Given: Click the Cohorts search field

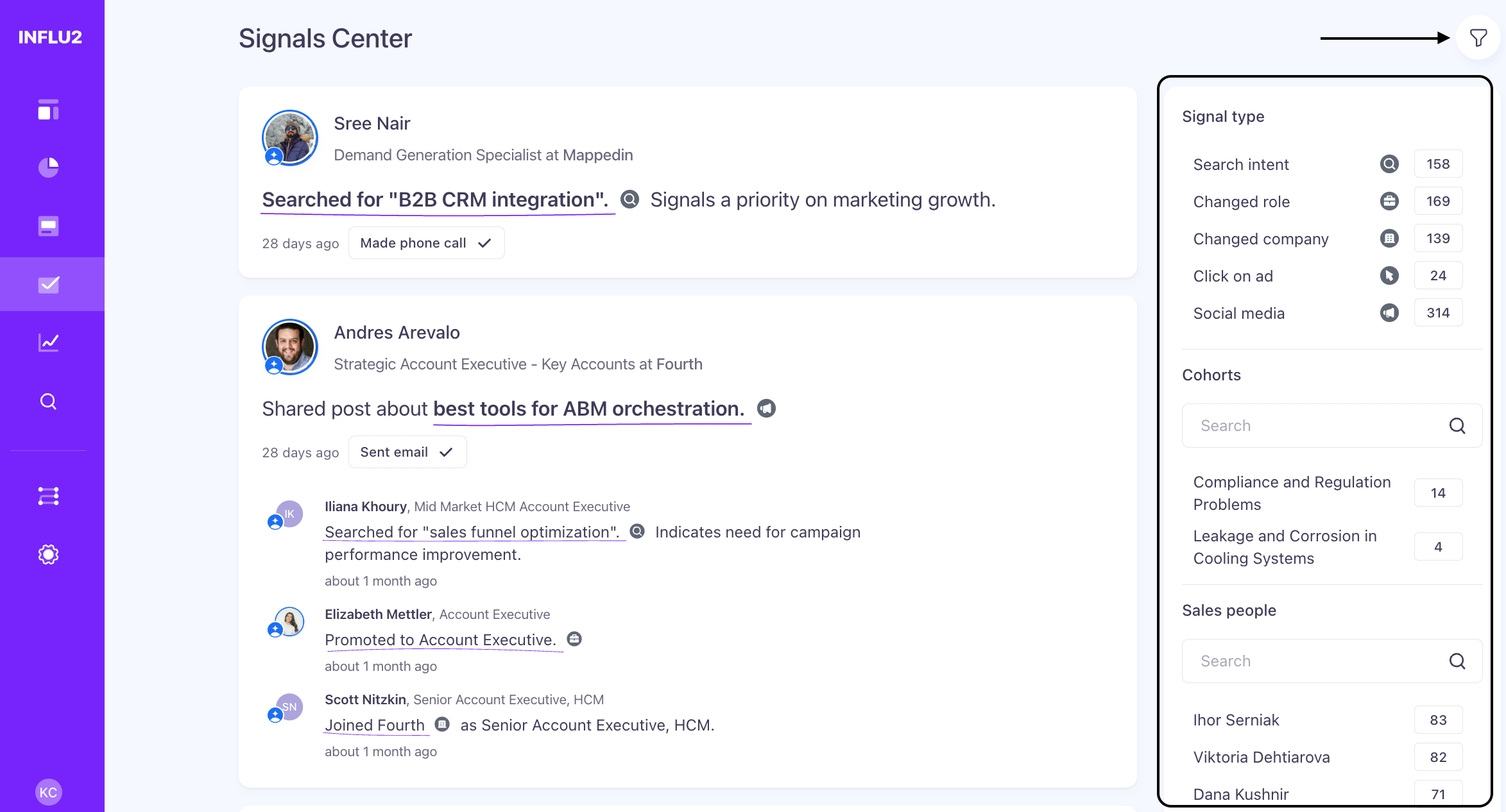Looking at the screenshot, I should point(1322,426).
